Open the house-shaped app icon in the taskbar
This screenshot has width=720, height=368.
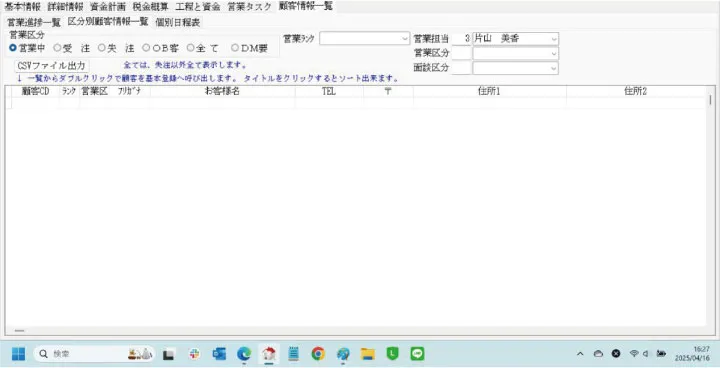[269, 354]
